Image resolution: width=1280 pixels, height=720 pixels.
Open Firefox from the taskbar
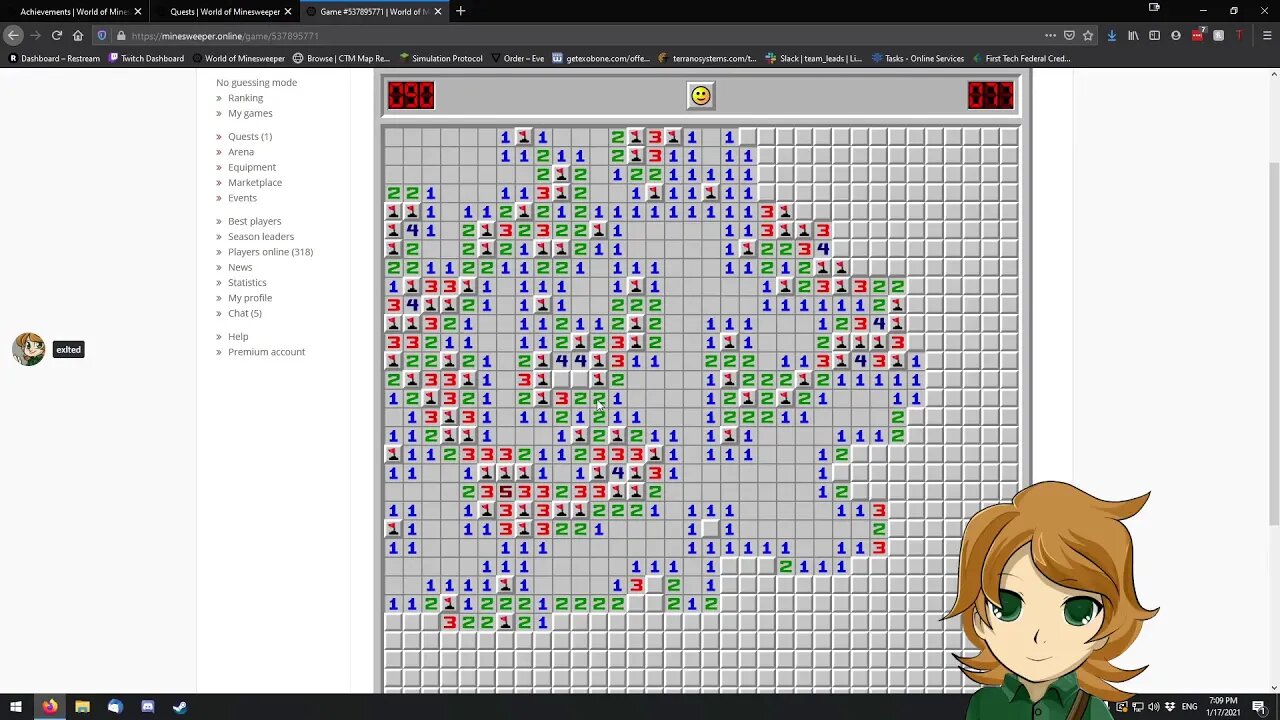point(49,707)
